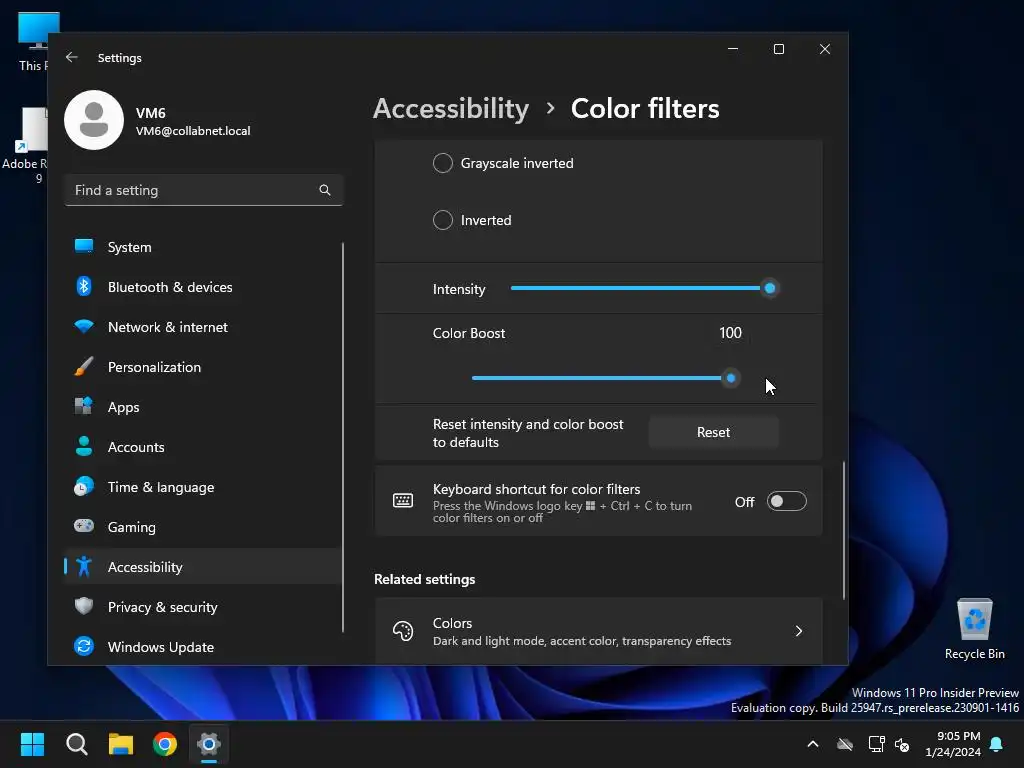Click the Bluetooth icon in sidebar
This screenshot has height=768, width=1024.
(x=84, y=287)
